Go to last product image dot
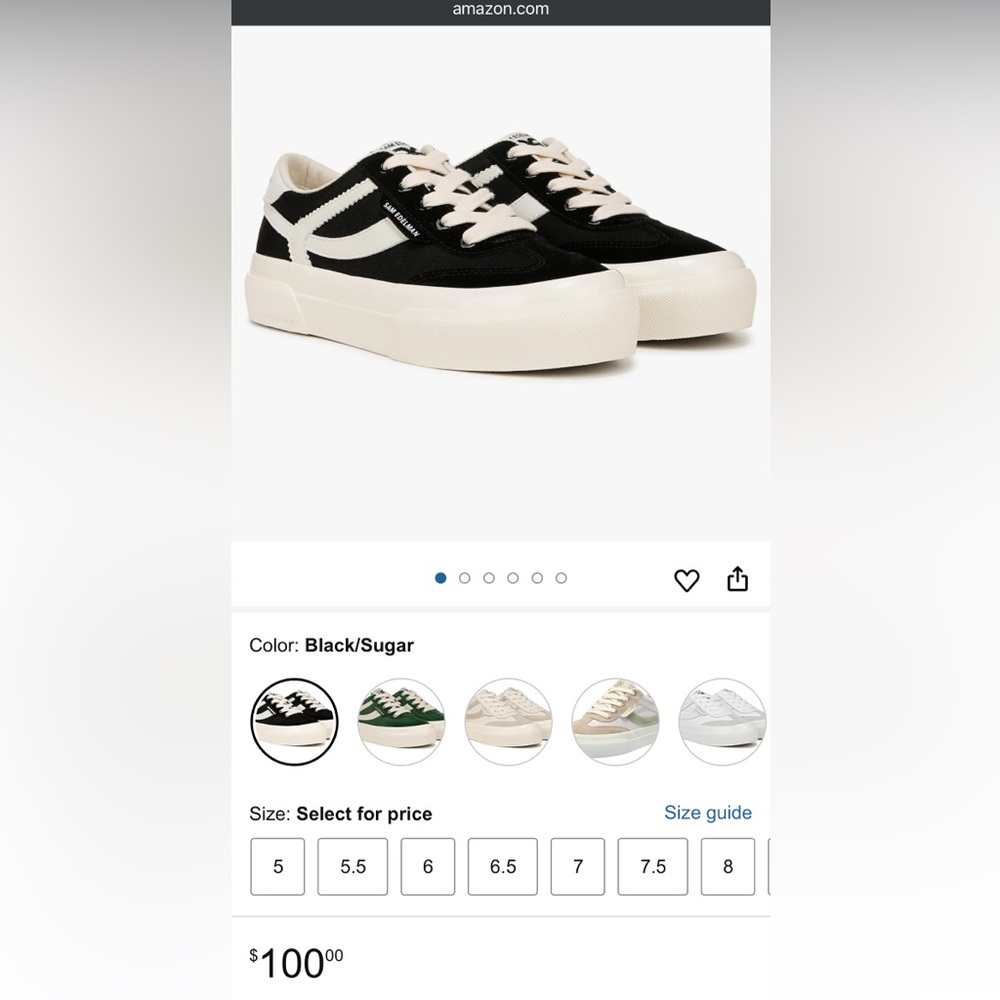 point(561,578)
